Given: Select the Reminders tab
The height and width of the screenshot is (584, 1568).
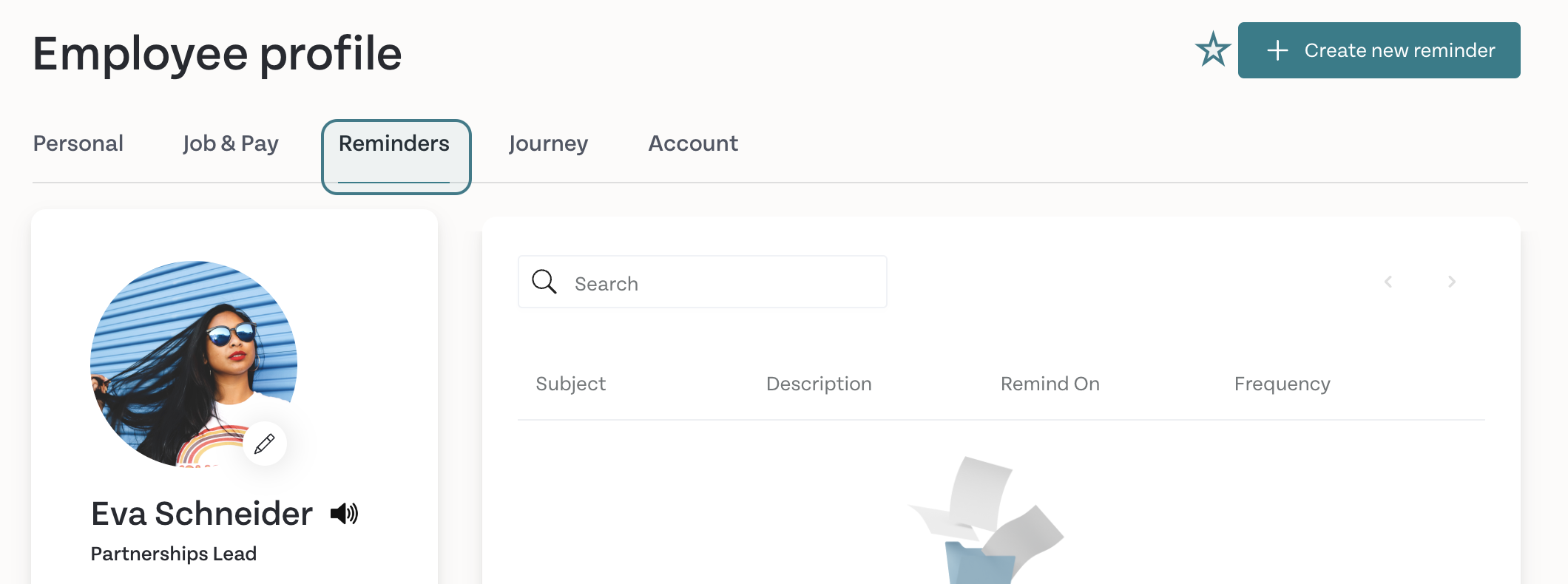Looking at the screenshot, I should tap(394, 143).
